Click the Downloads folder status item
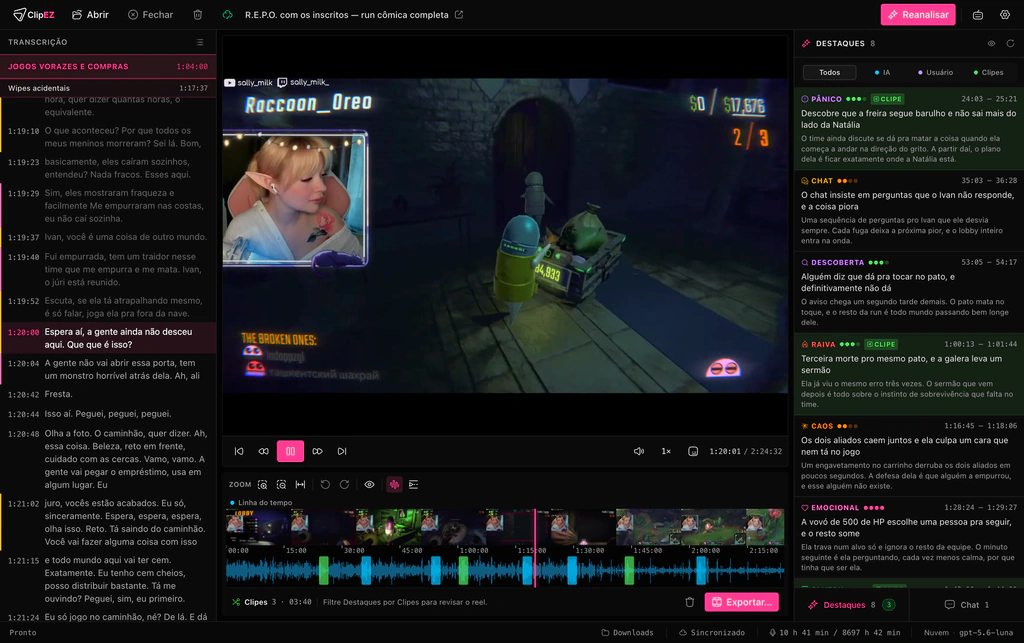The width and height of the screenshot is (1024, 643). (627, 633)
